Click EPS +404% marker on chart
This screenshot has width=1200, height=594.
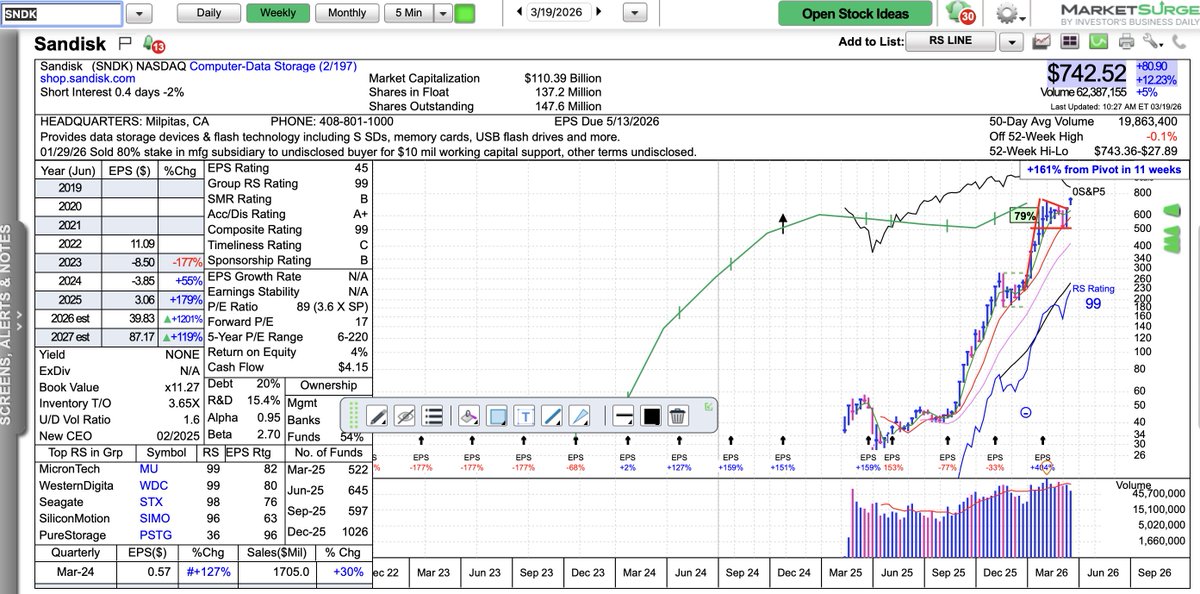pos(1043,462)
